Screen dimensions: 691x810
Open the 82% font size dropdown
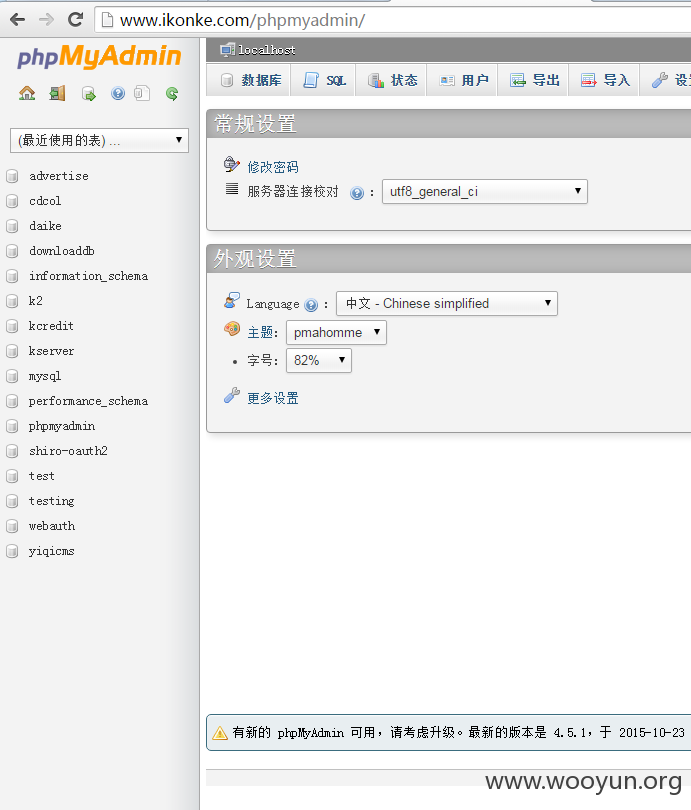coord(319,360)
